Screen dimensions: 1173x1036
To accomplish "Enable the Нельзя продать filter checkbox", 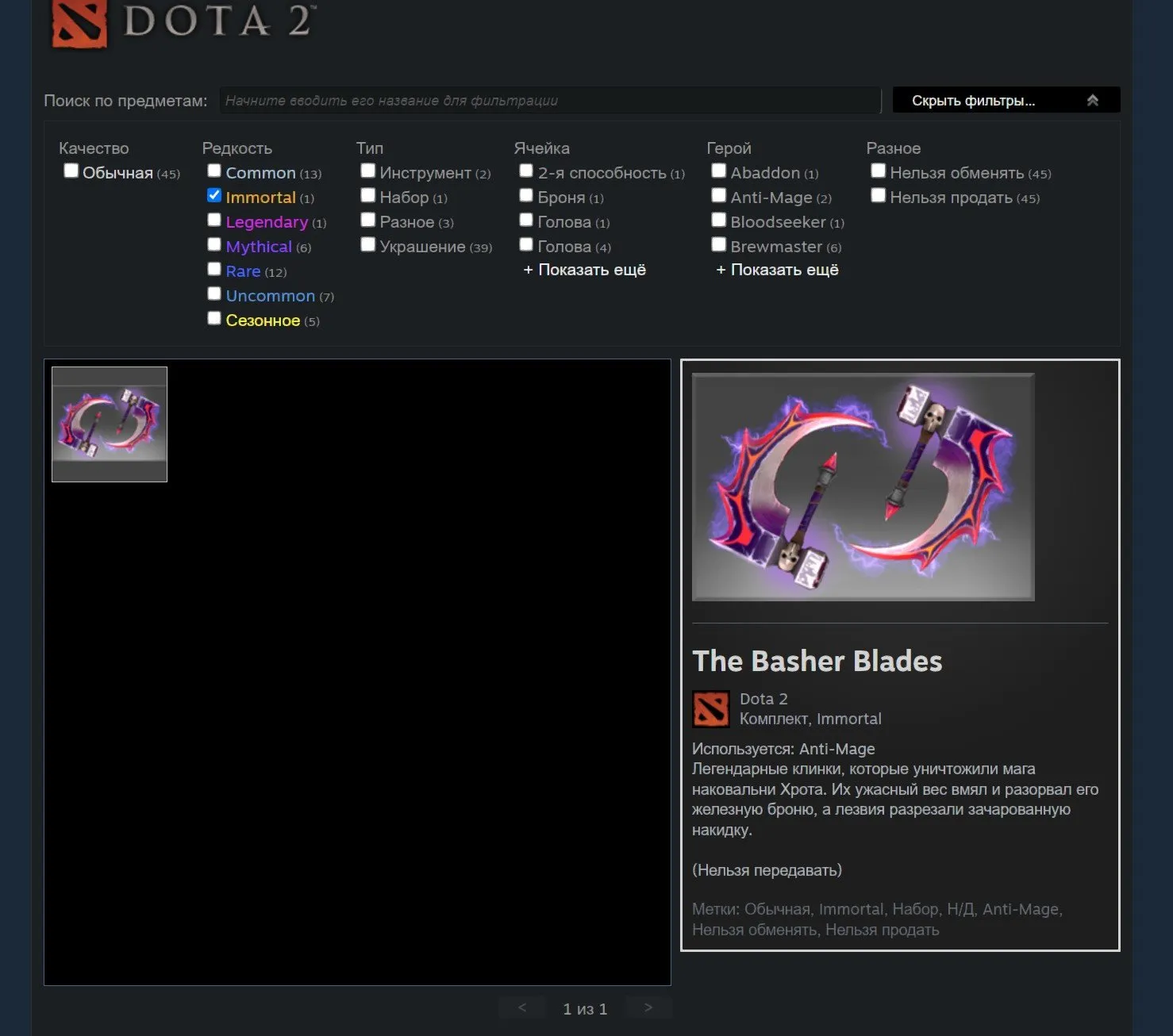I will point(879,195).
